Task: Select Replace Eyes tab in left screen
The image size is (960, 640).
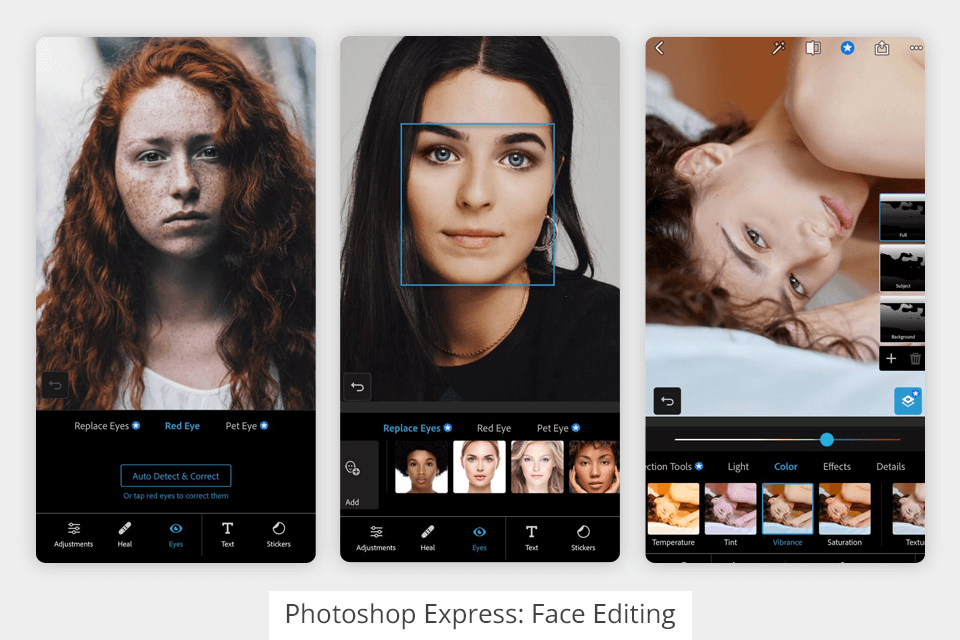Action: 107,426
